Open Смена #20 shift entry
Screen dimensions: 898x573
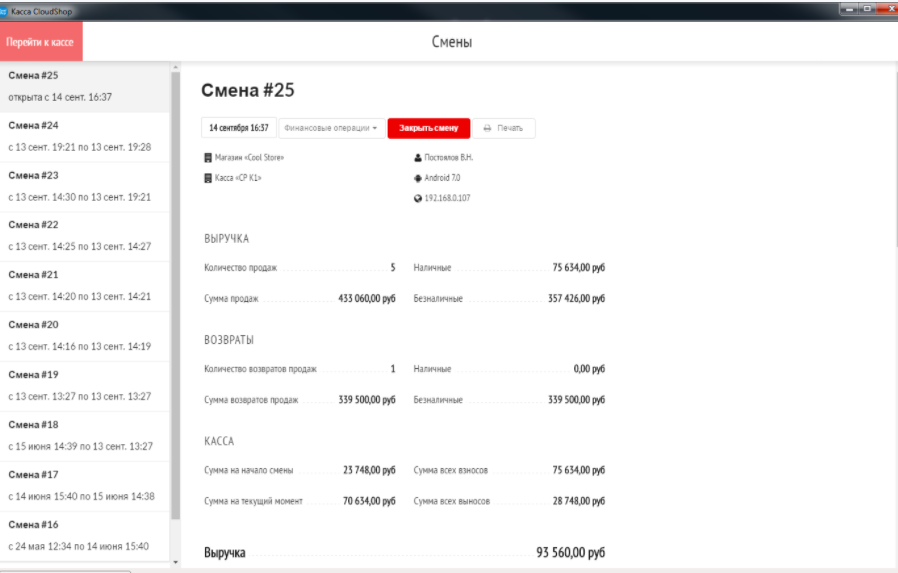[85, 336]
